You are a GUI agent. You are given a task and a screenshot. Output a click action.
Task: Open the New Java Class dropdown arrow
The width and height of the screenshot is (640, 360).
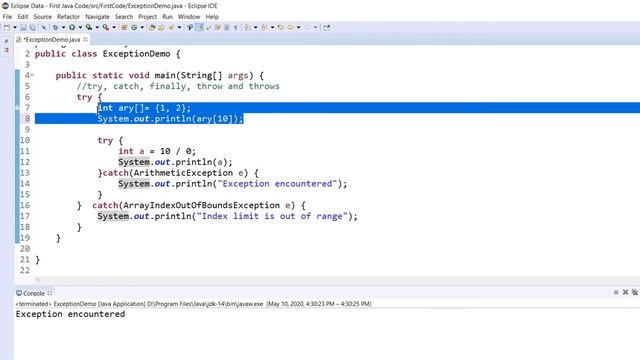click(142, 27)
